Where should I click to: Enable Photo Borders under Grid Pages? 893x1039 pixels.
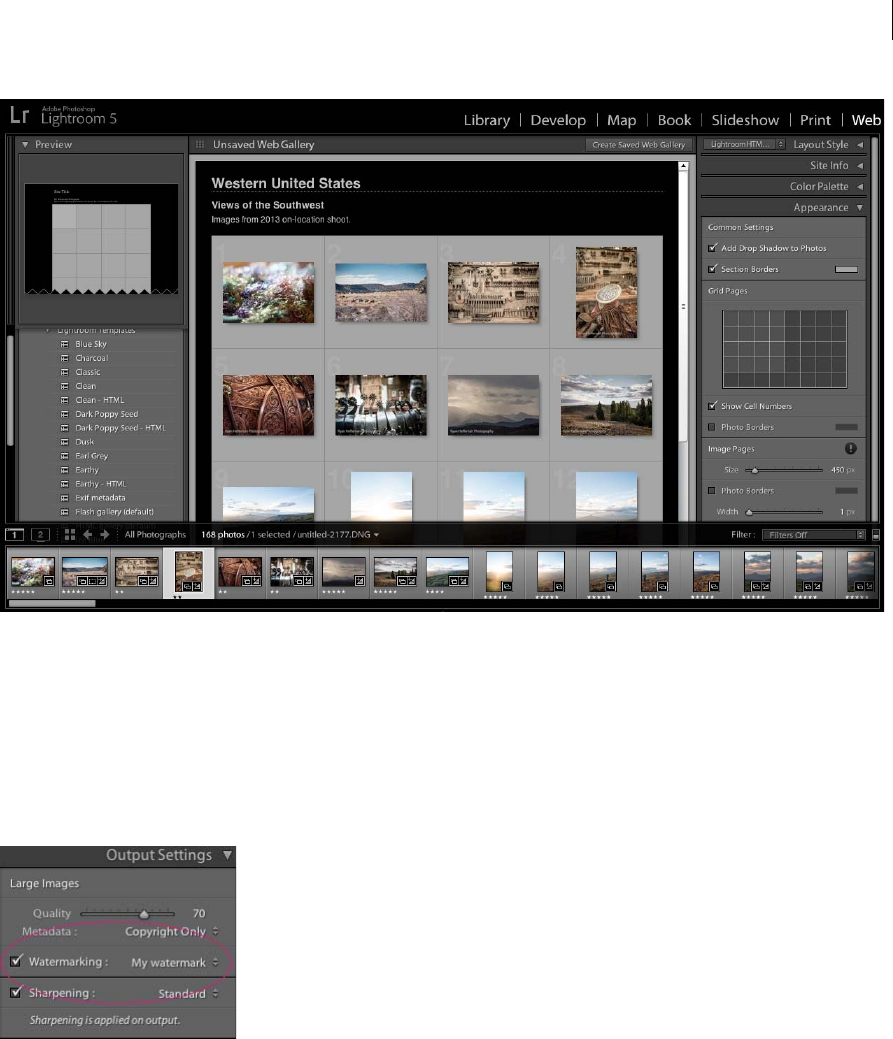(712, 427)
